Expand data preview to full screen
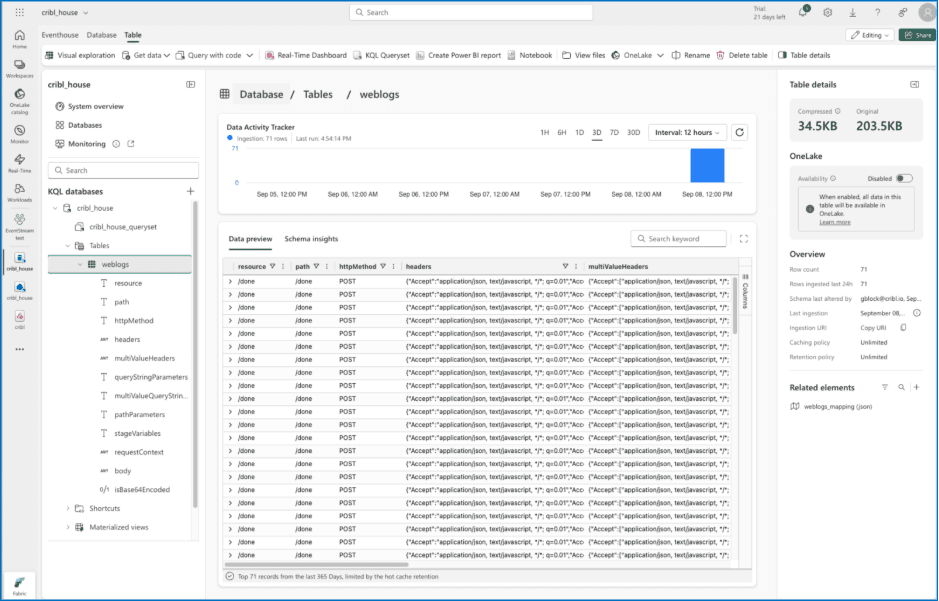 tap(743, 239)
